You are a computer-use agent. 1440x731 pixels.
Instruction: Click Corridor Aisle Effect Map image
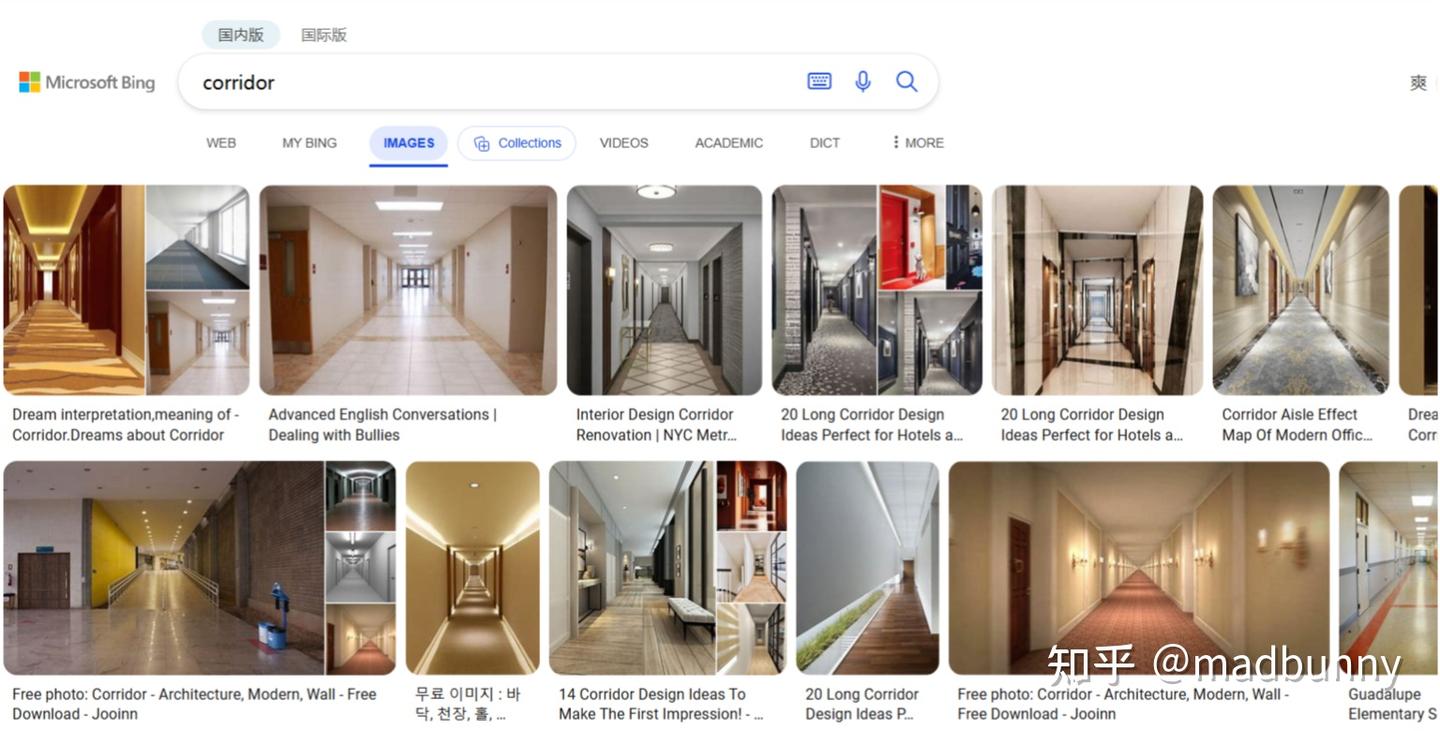coord(1301,290)
